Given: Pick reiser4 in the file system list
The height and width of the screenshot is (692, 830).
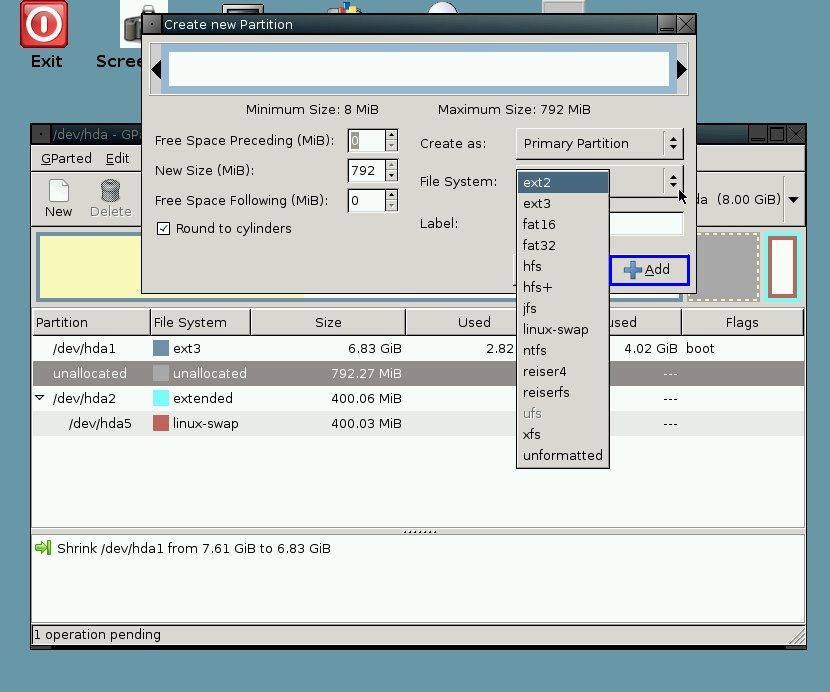Looking at the screenshot, I should point(563,371).
